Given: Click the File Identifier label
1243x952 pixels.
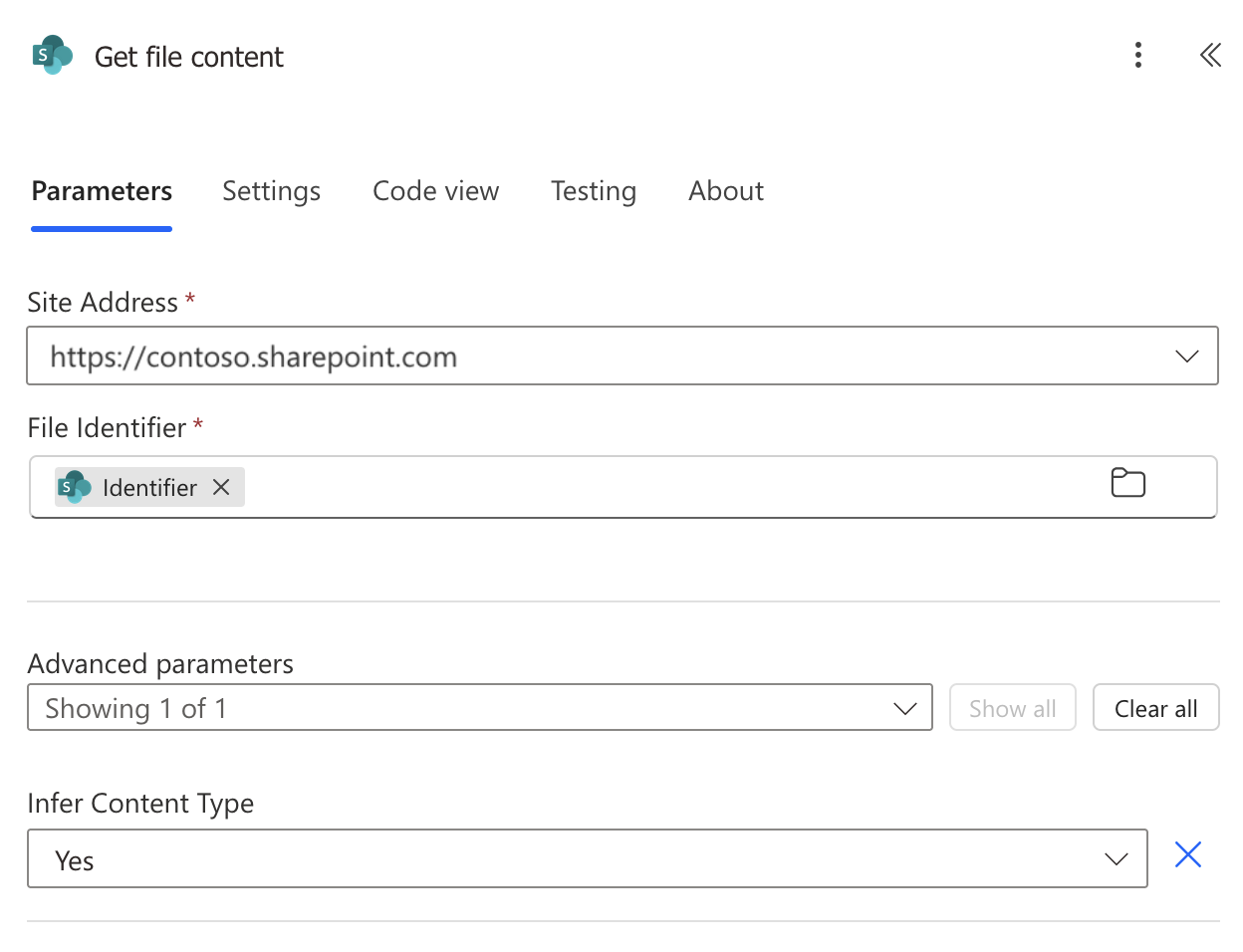Looking at the screenshot, I should 107,427.
